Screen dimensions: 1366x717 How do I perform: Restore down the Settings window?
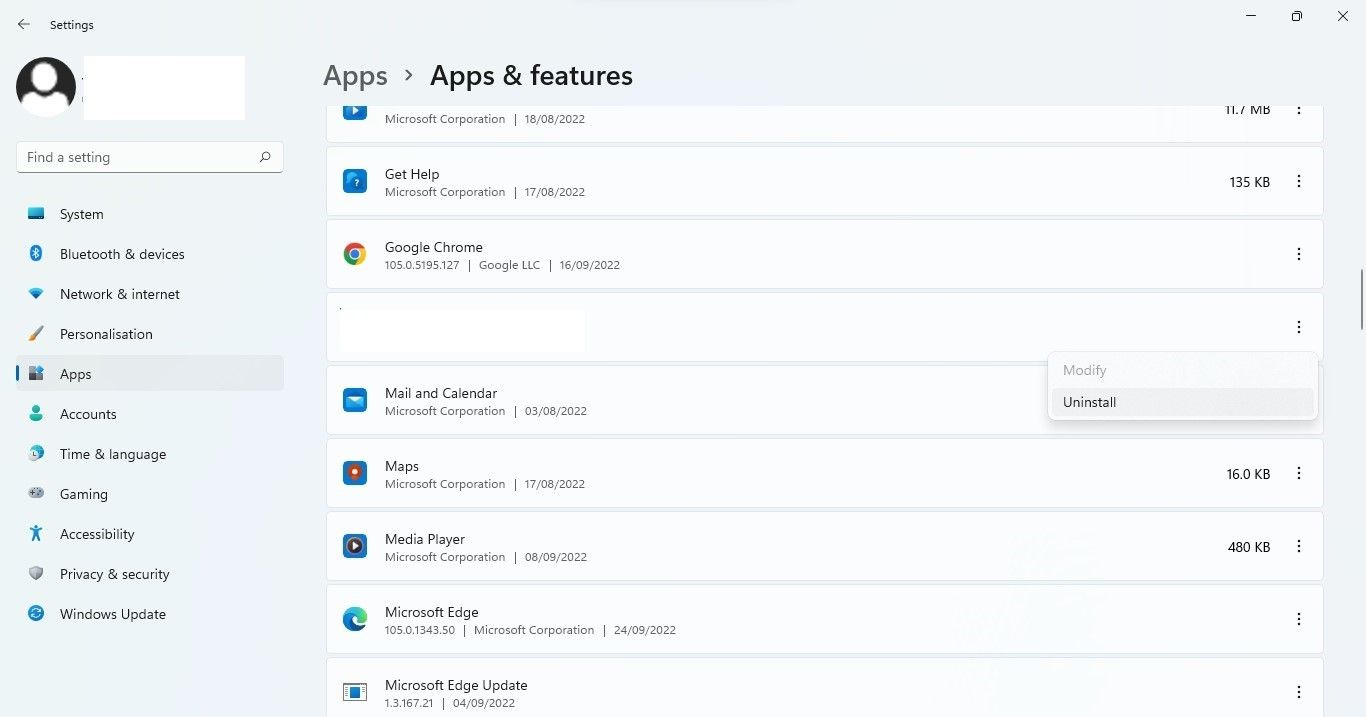[1297, 16]
